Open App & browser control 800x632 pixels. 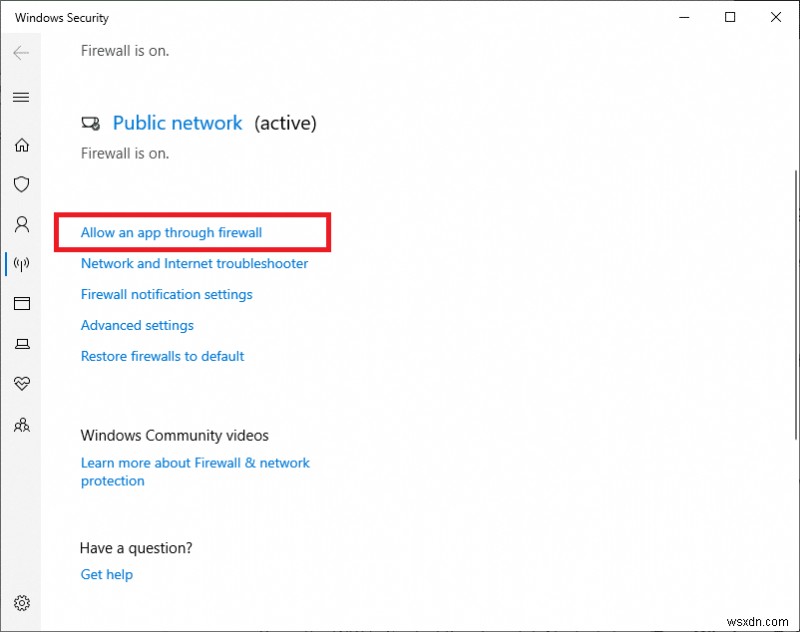pyautogui.click(x=22, y=304)
